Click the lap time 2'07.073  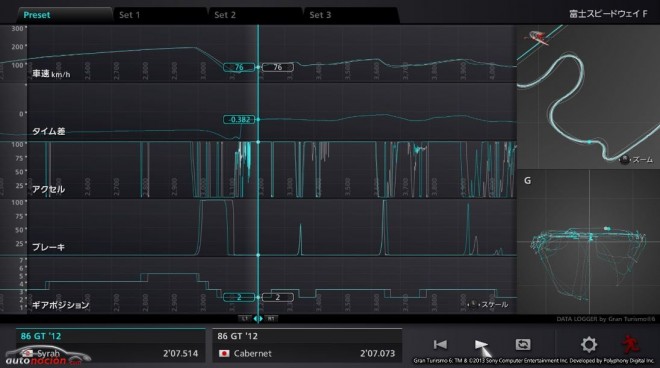pyautogui.click(x=377, y=353)
